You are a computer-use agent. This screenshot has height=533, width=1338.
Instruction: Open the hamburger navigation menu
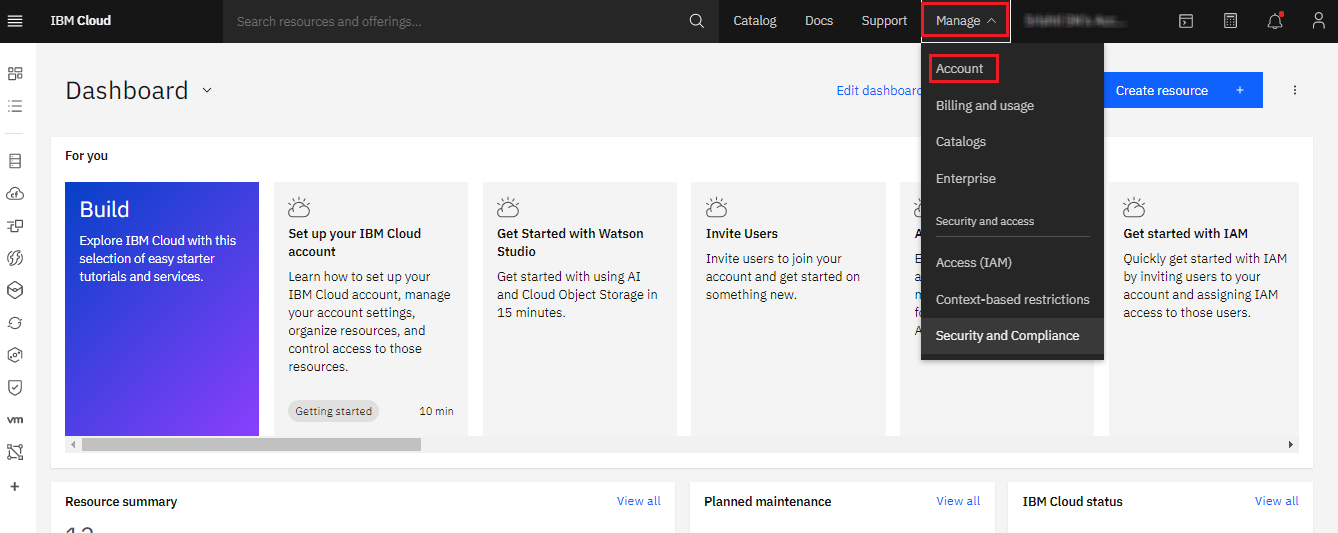[x=15, y=21]
